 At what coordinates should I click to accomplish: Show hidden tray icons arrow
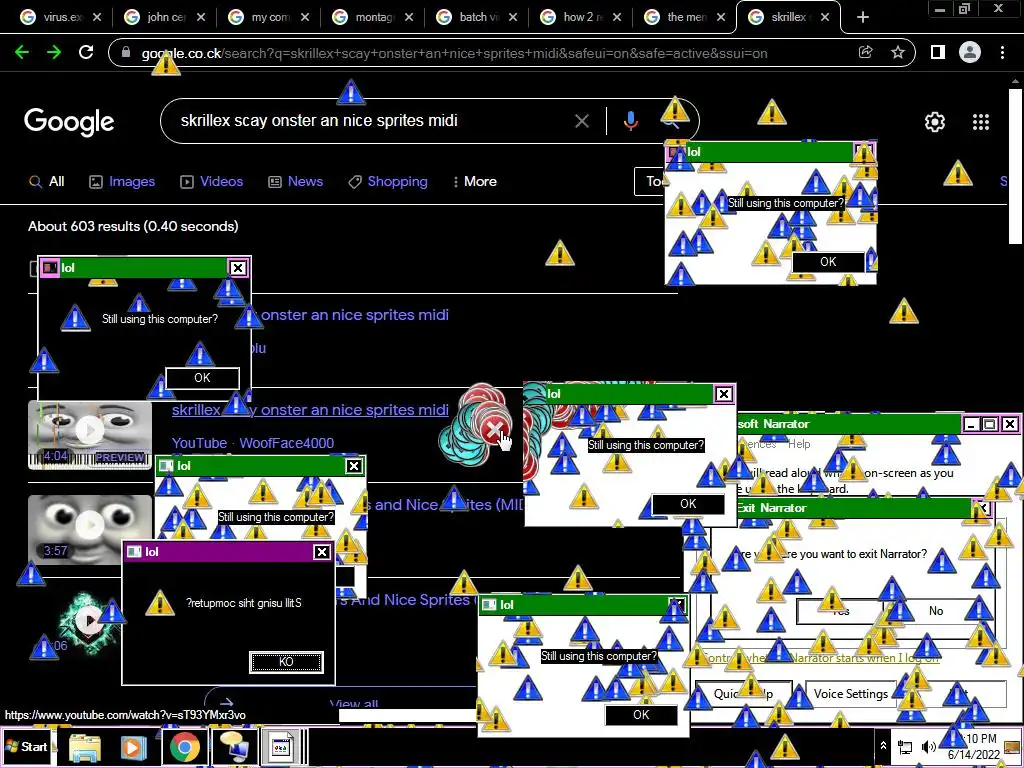[883, 745]
